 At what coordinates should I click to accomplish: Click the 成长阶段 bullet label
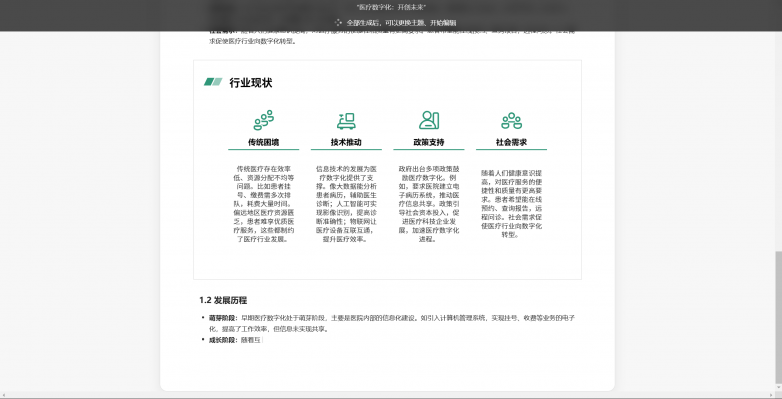(x=223, y=340)
